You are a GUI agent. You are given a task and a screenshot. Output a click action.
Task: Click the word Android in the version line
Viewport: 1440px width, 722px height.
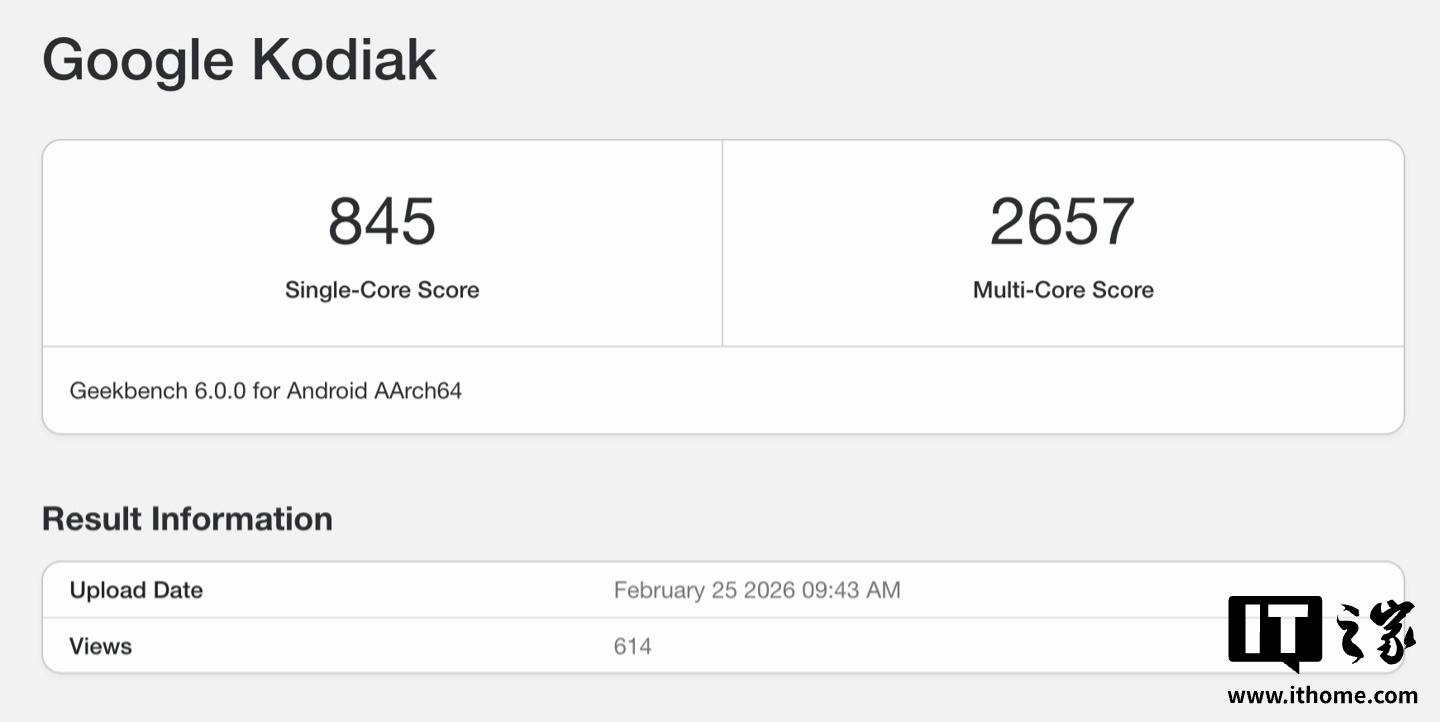point(327,391)
